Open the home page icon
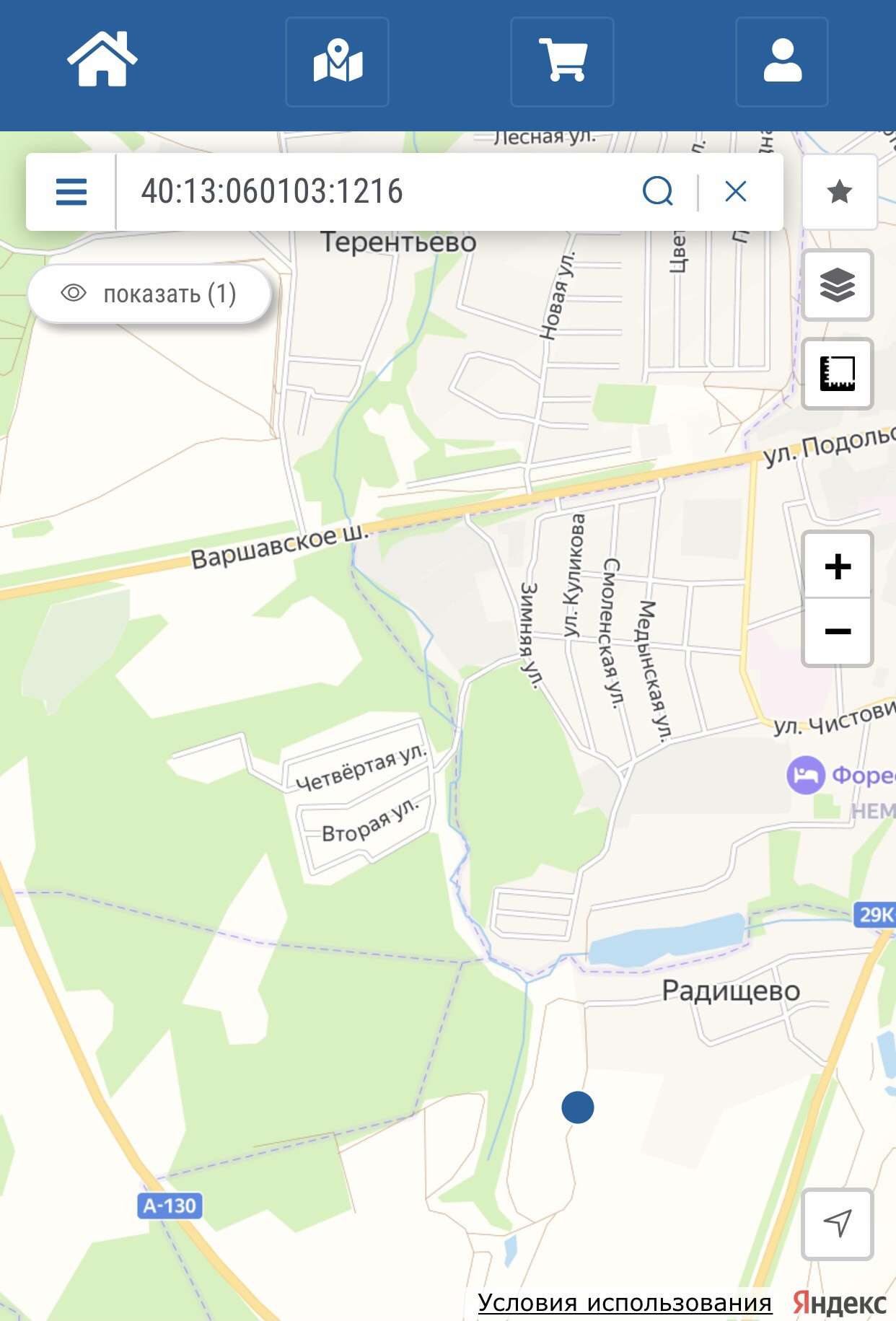 (x=102, y=61)
